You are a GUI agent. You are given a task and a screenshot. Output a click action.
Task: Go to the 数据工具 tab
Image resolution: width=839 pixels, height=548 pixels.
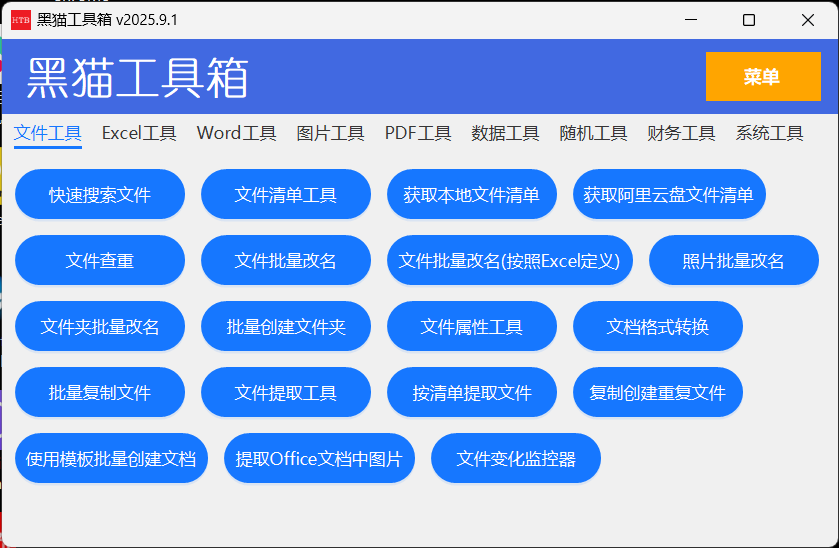pos(505,133)
